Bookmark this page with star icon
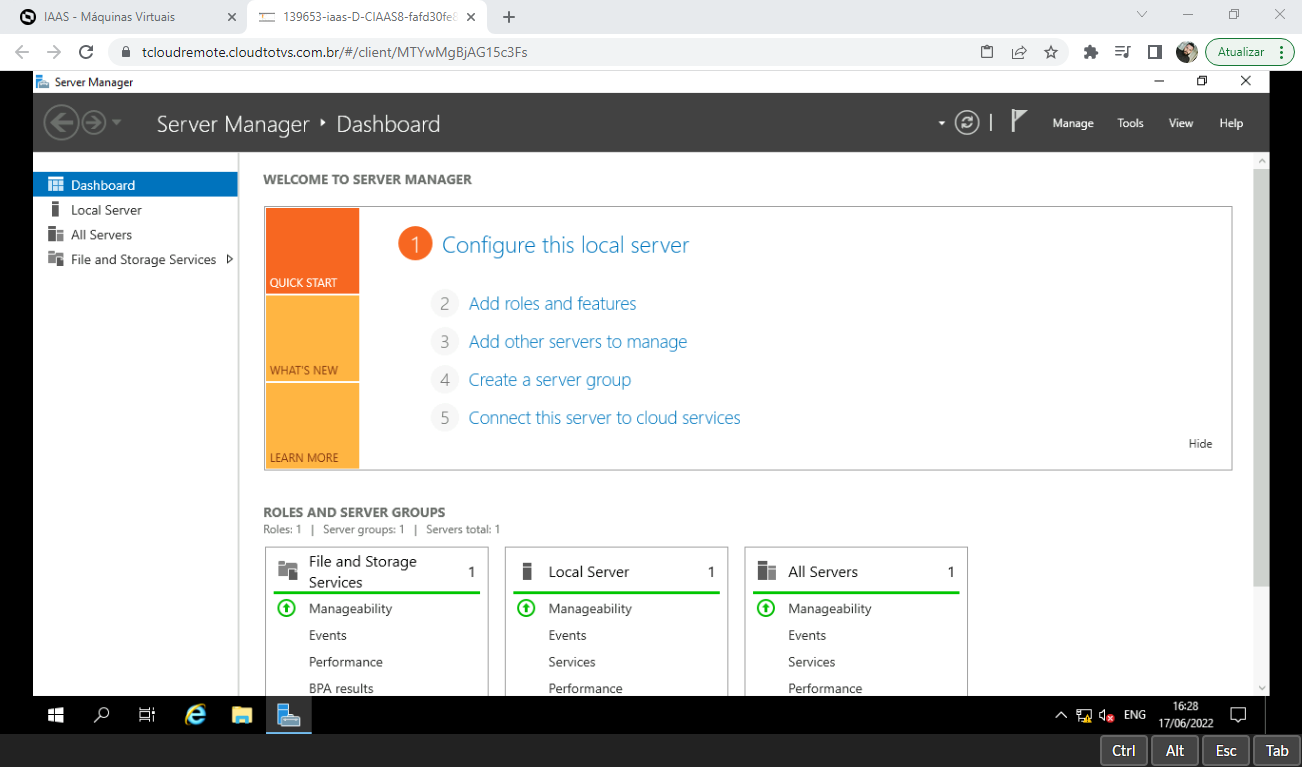Viewport: 1302px width, 767px height. (1050, 52)
